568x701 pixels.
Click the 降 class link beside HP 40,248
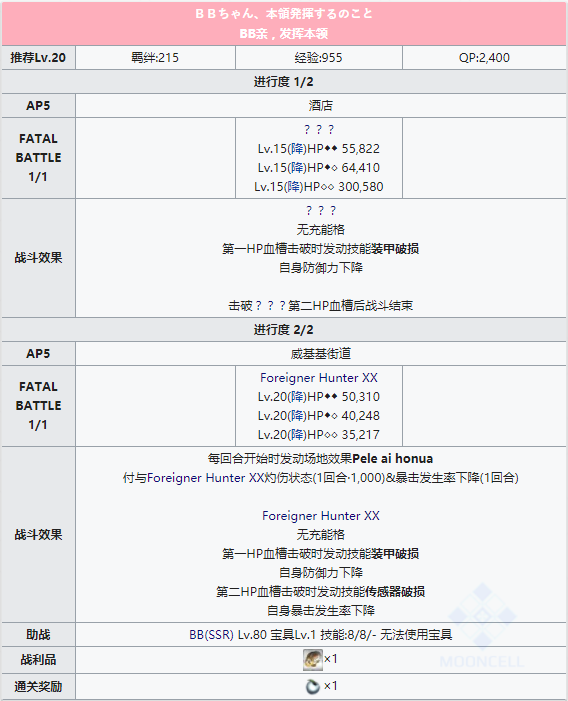point(297,416)
